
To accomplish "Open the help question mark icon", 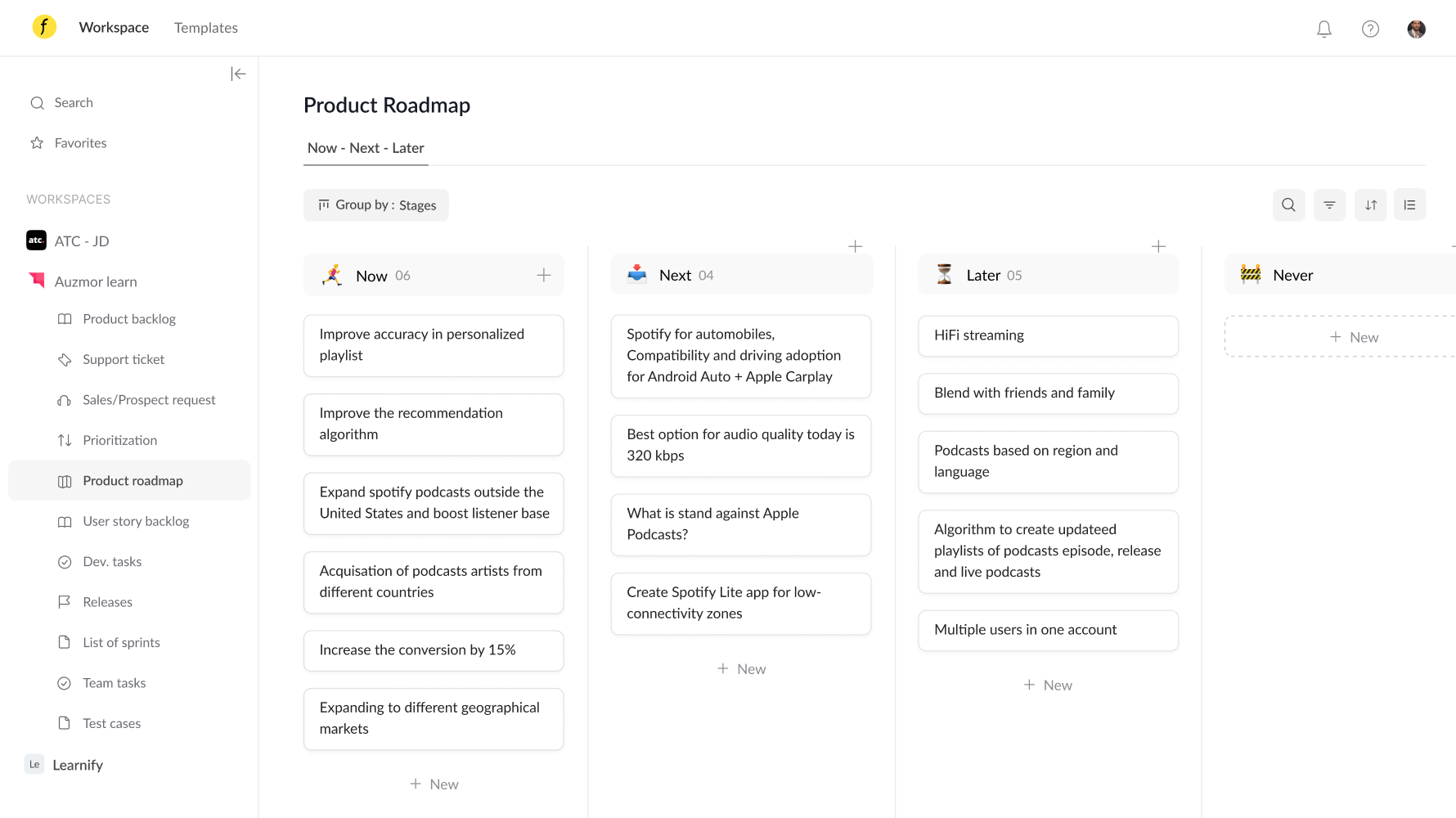I will pyautogui.click(x=1370, y=29).
